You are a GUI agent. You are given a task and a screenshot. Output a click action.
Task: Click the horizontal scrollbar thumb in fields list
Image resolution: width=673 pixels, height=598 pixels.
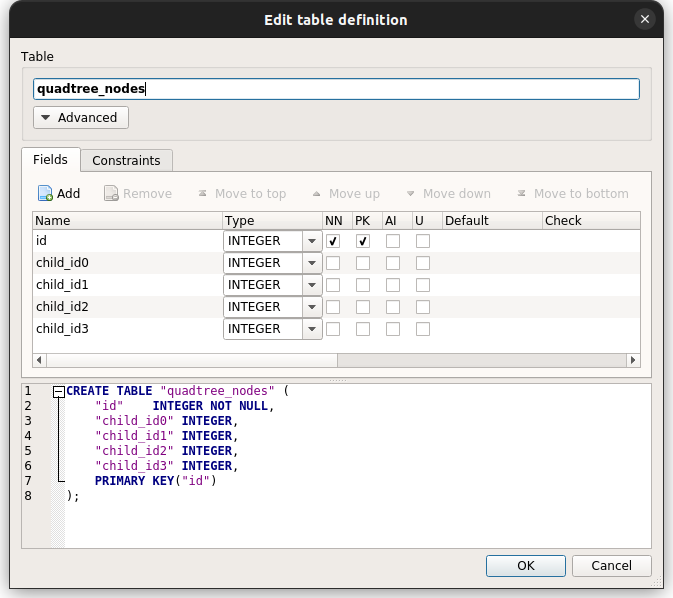(192, 360)
